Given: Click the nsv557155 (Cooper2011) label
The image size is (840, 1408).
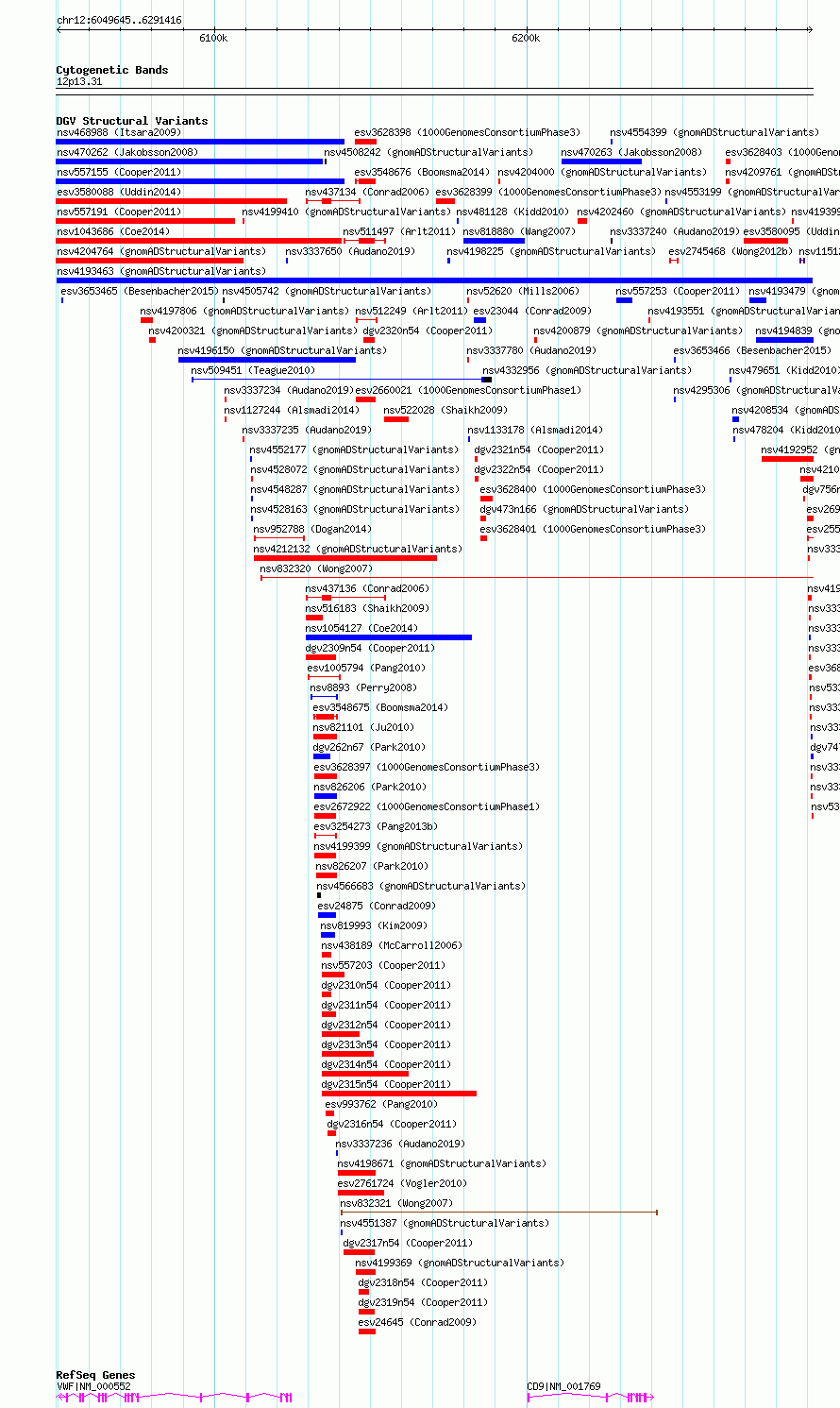Looking at the screenshot, I should coord(119,172).
